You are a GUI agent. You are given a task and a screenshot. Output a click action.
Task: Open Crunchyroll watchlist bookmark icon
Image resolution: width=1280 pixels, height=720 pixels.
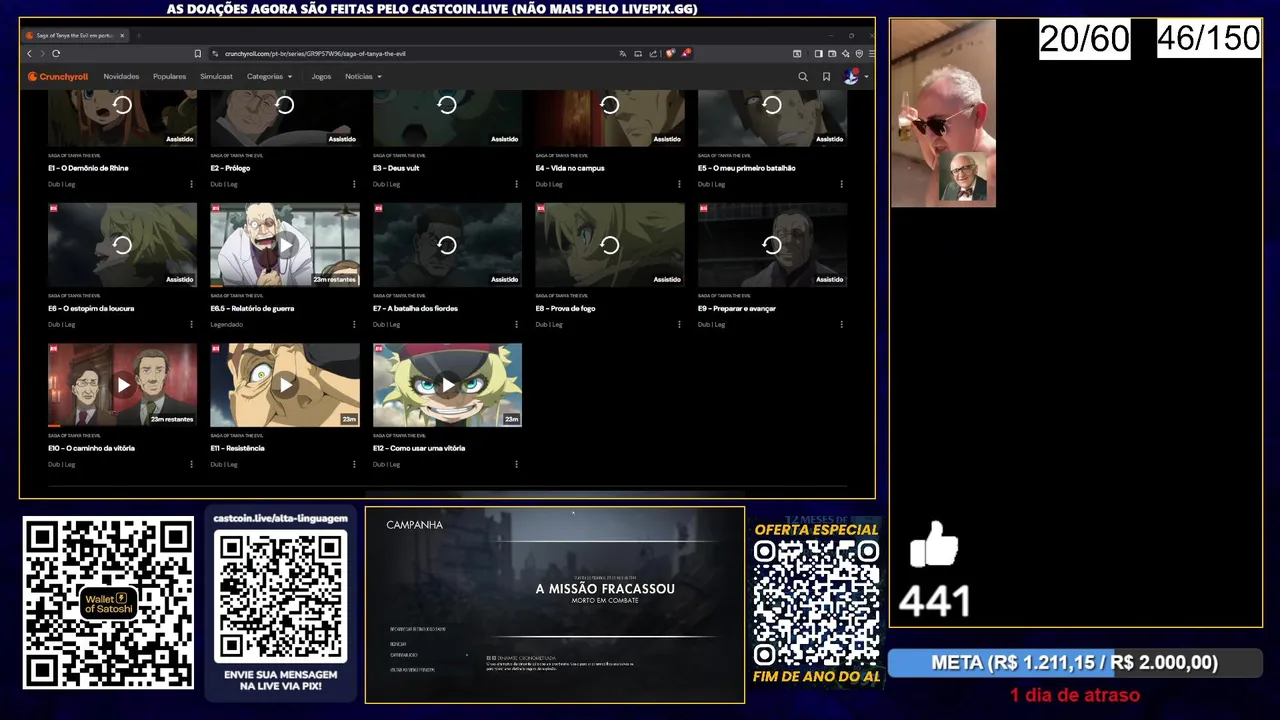826,76
